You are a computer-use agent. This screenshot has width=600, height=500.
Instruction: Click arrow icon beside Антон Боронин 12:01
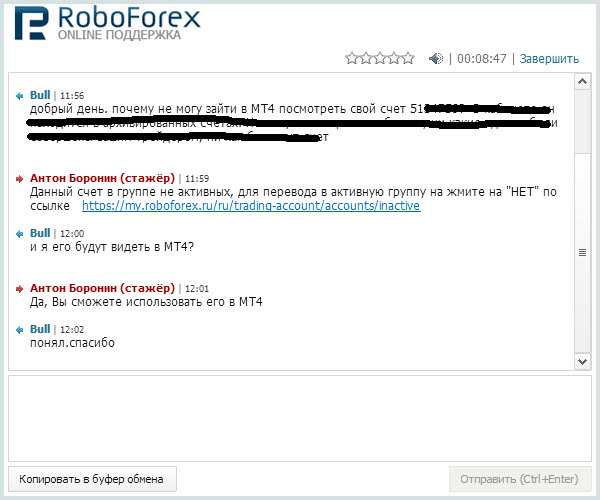20,289
